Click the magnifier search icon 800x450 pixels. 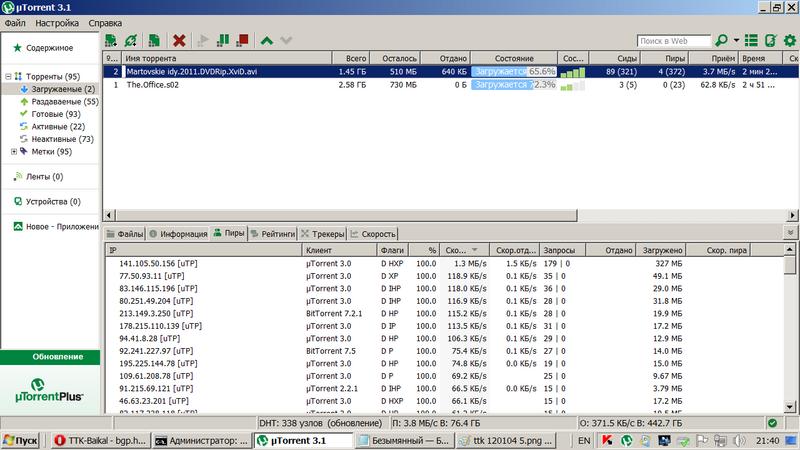tap(721, 40)
